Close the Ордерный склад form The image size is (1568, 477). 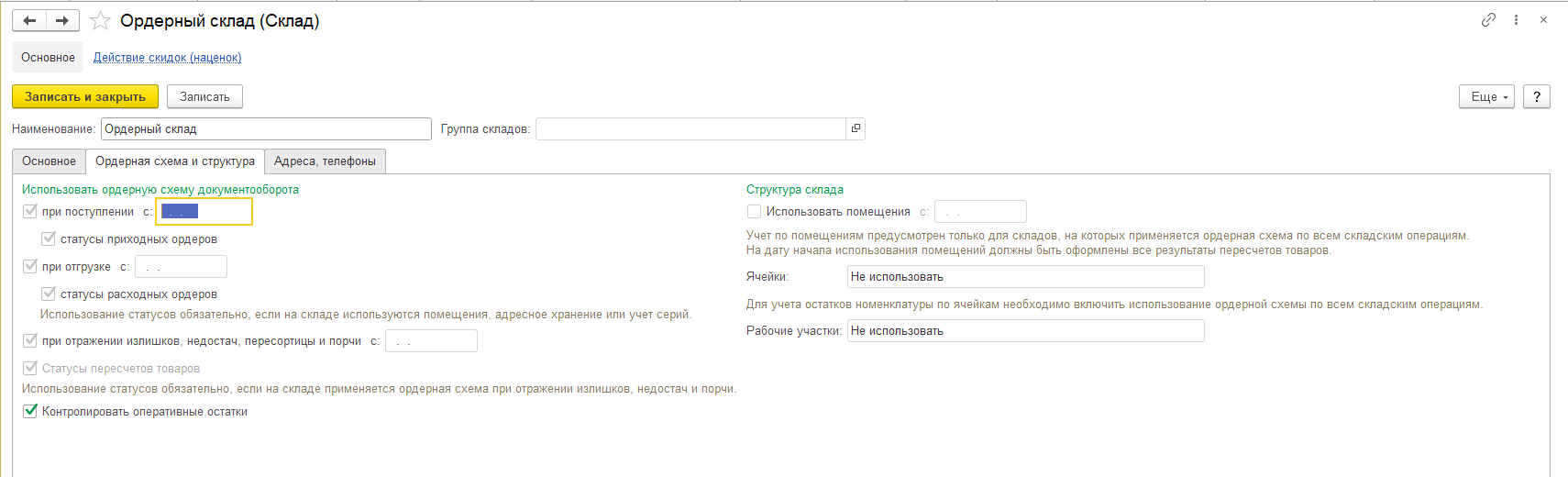(1543, 19)
